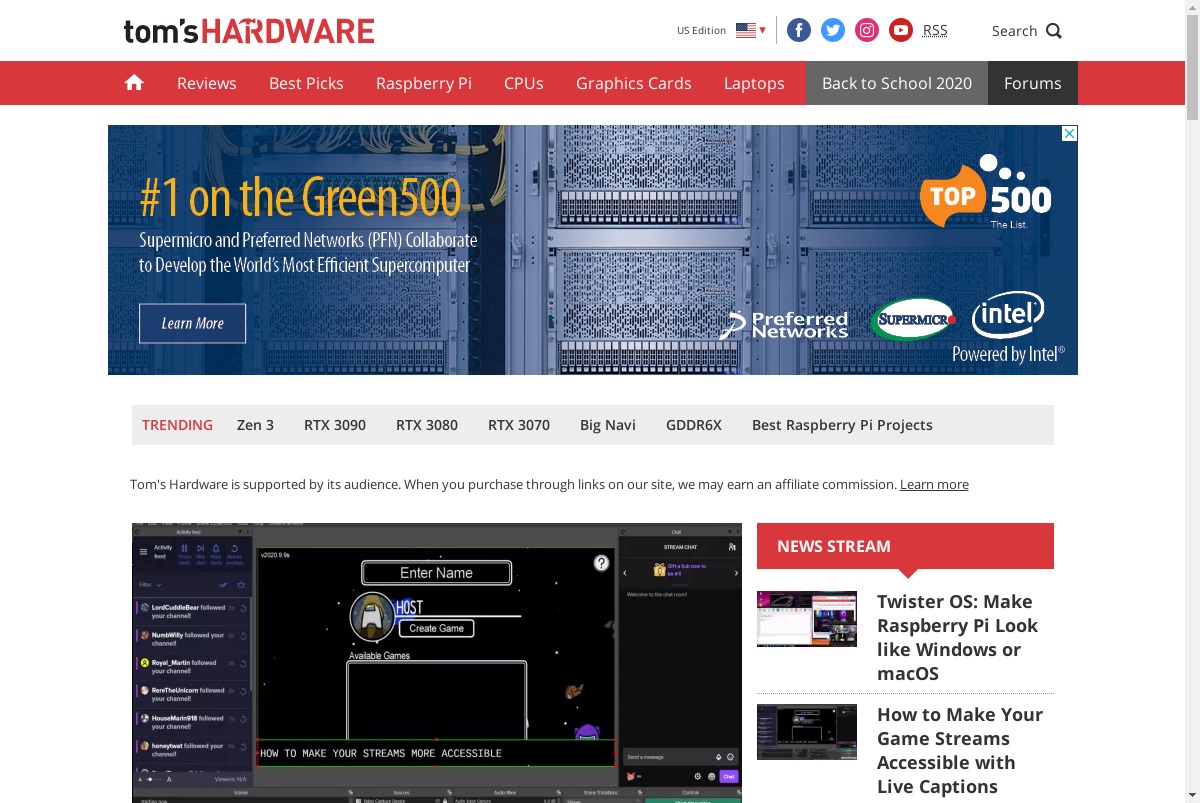Viewport: 1200px width, 803px height.
Task: Open Graphics Cards section
Action: coord(634,83)
